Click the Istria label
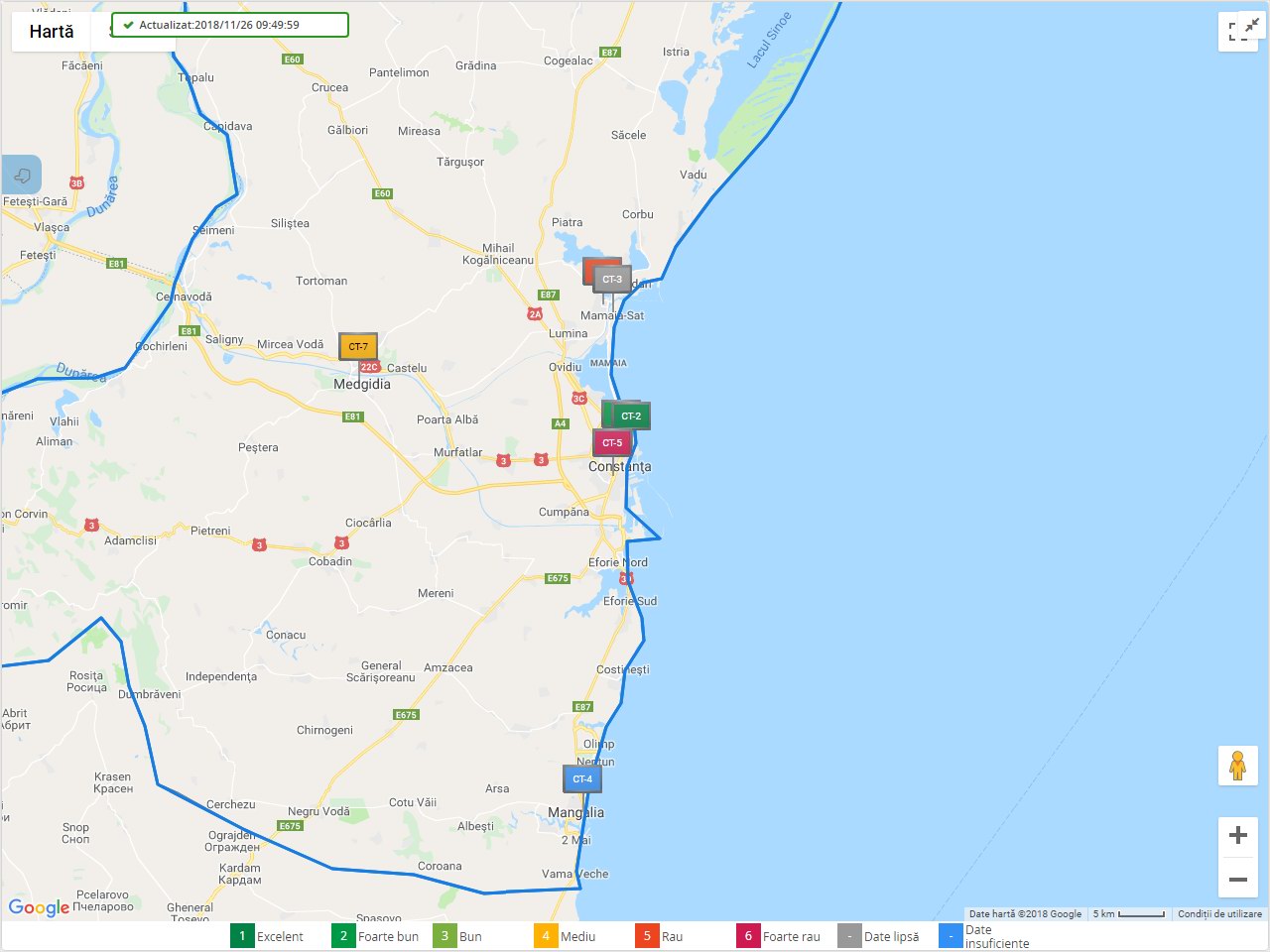 click(x=676, y=52)
